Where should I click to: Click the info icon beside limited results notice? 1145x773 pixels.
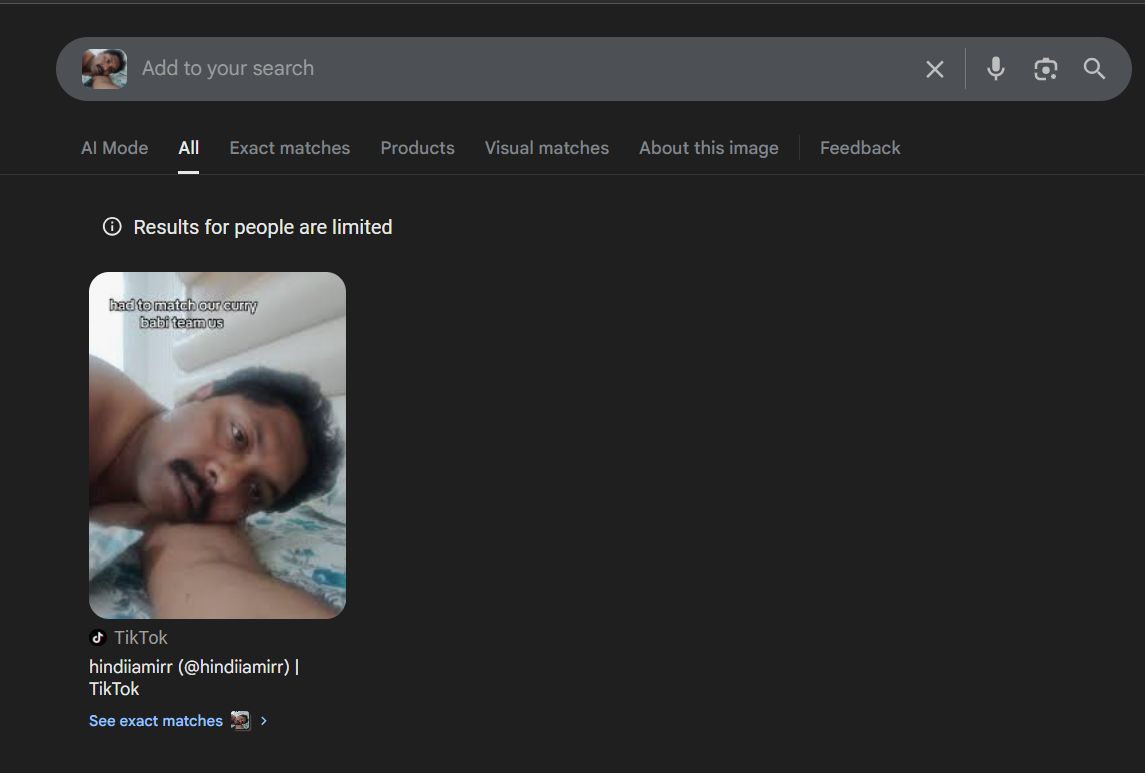(112, 227)
